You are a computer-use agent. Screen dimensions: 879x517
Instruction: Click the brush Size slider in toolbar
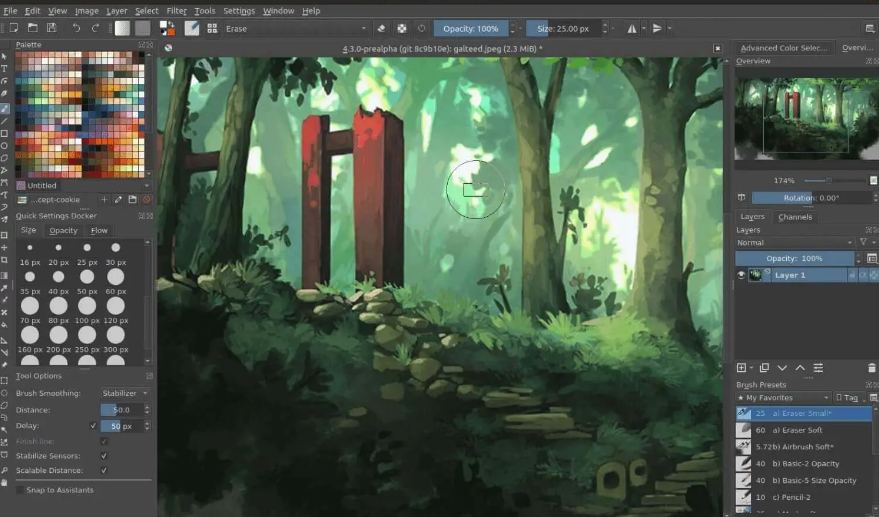click(x=564, y=28)
